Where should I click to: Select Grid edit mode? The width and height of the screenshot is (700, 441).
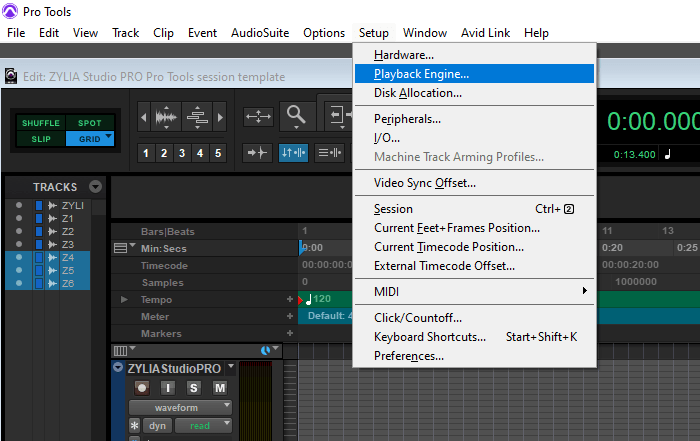tap(90, 139)
